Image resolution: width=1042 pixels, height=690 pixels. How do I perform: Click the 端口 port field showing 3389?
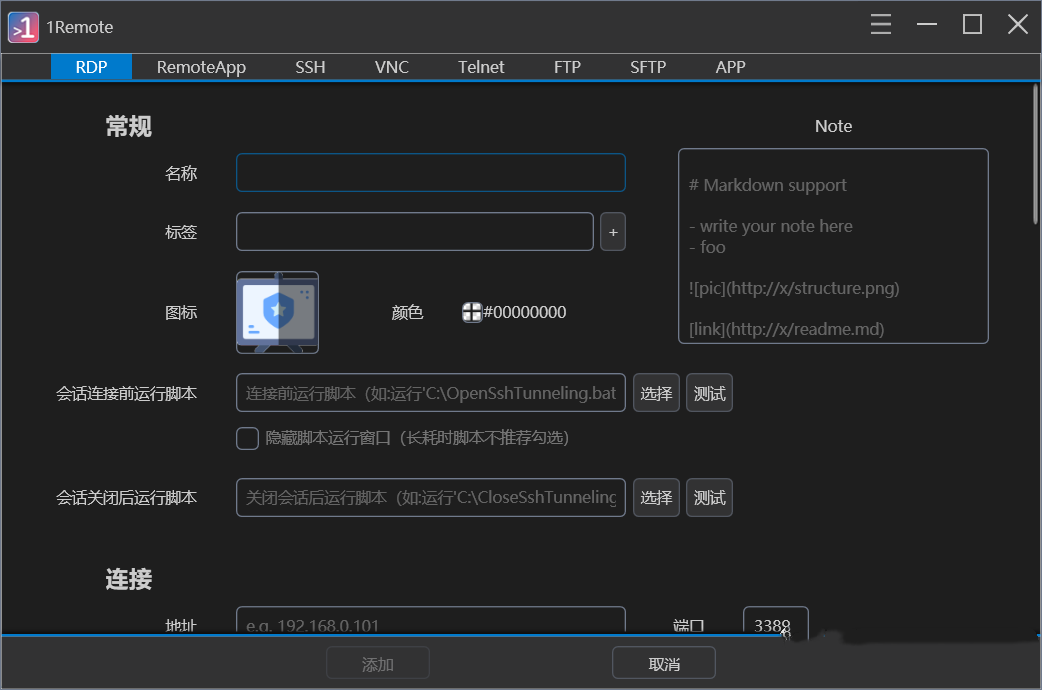(776, 621)
